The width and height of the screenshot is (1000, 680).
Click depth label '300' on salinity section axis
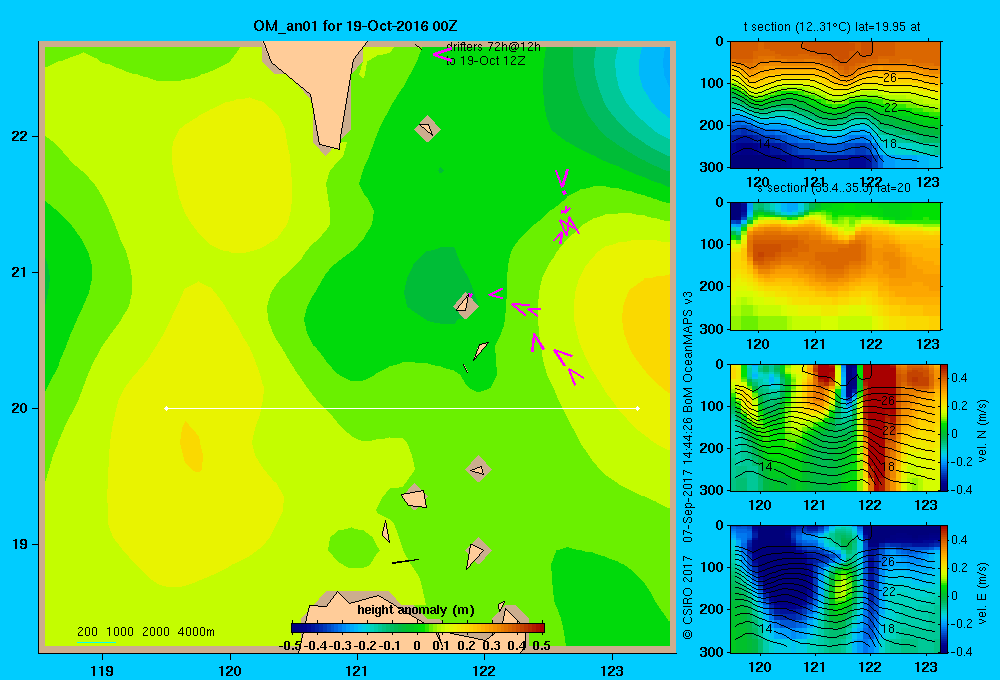(712, 329)
